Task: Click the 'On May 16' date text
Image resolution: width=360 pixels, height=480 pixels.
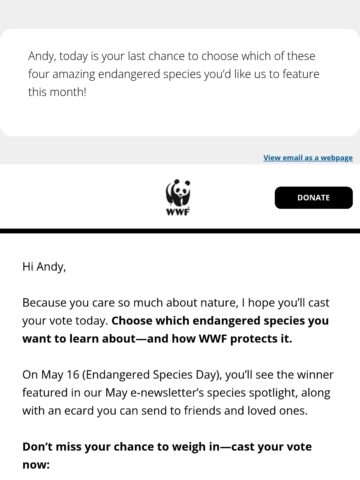Action: coord(51,375)
